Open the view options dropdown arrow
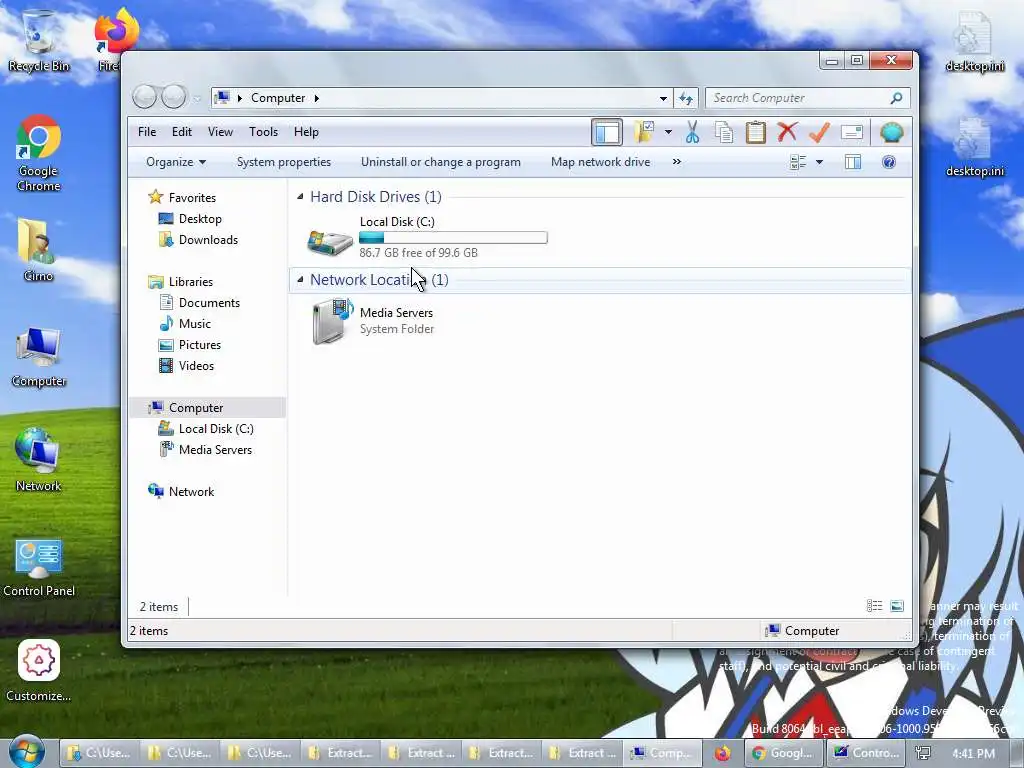This screenshot has height=768, width=1024. [x=819, y=162]
